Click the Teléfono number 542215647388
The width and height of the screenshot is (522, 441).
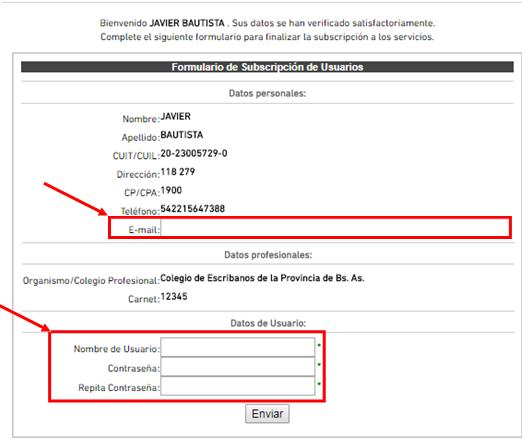pyautogui.click(x=193, y=209)
